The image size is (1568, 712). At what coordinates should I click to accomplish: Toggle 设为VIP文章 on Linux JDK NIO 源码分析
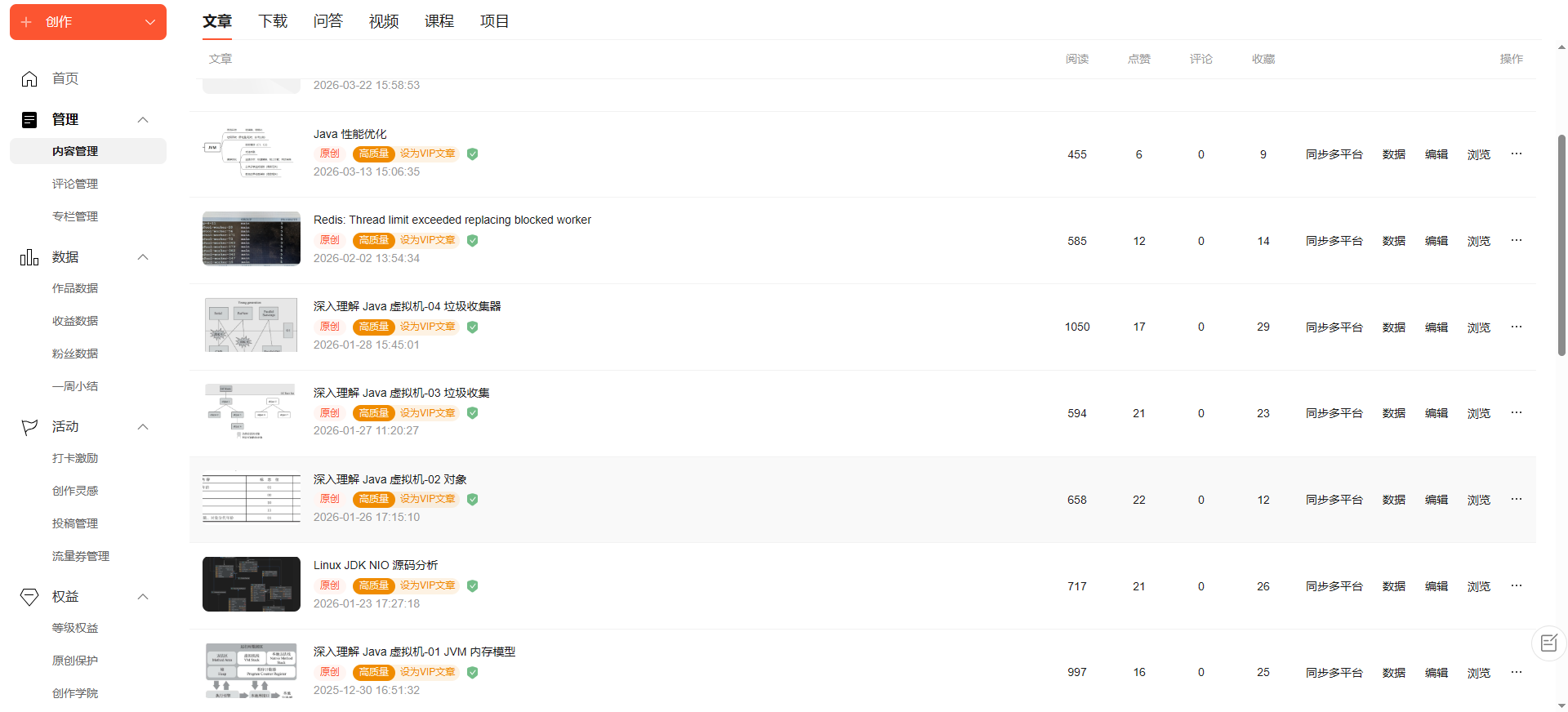[427, 585]
